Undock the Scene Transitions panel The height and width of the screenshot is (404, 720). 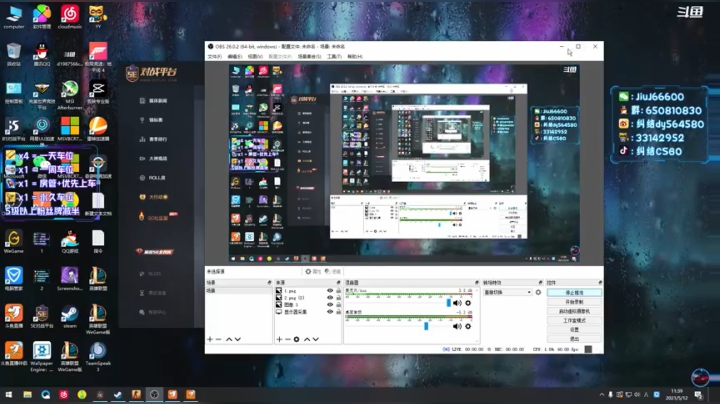(540, 282)
